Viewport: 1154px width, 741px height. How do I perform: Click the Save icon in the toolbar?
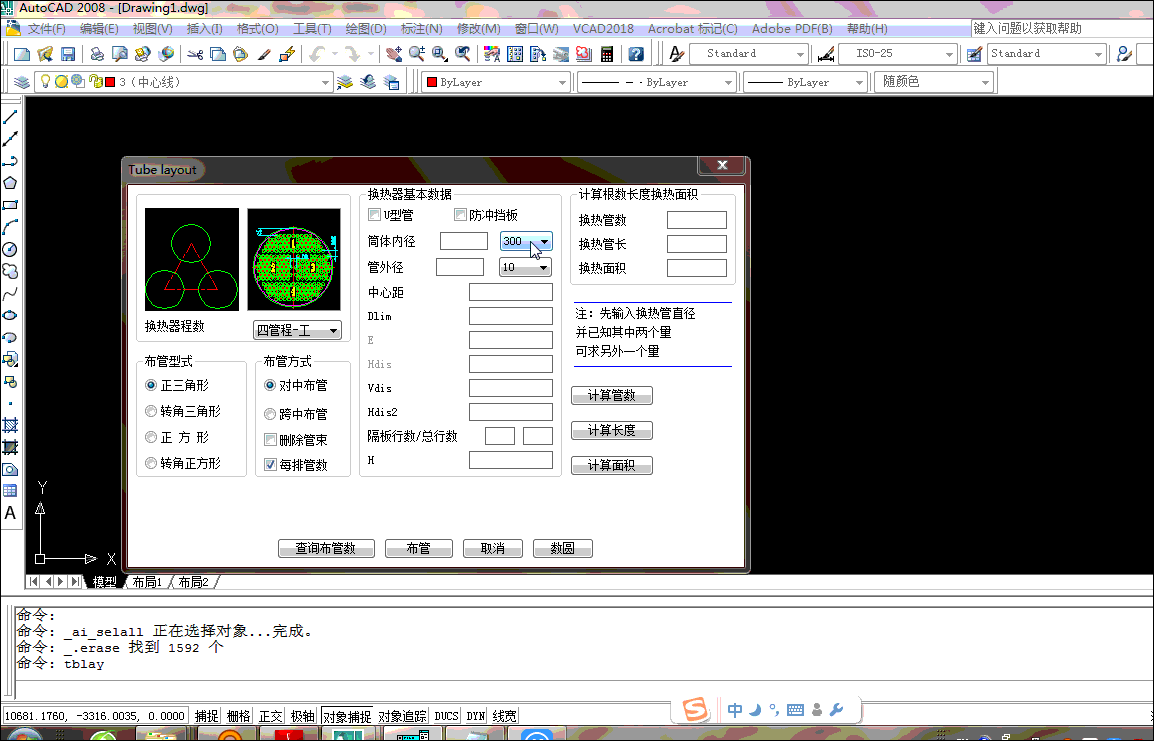tap(68, 54)
